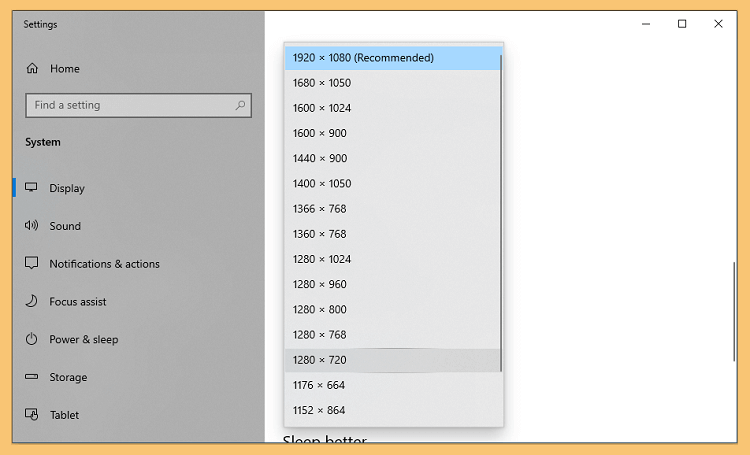Choose 1280 × 720 resolution option

click(x=393, y=360)
